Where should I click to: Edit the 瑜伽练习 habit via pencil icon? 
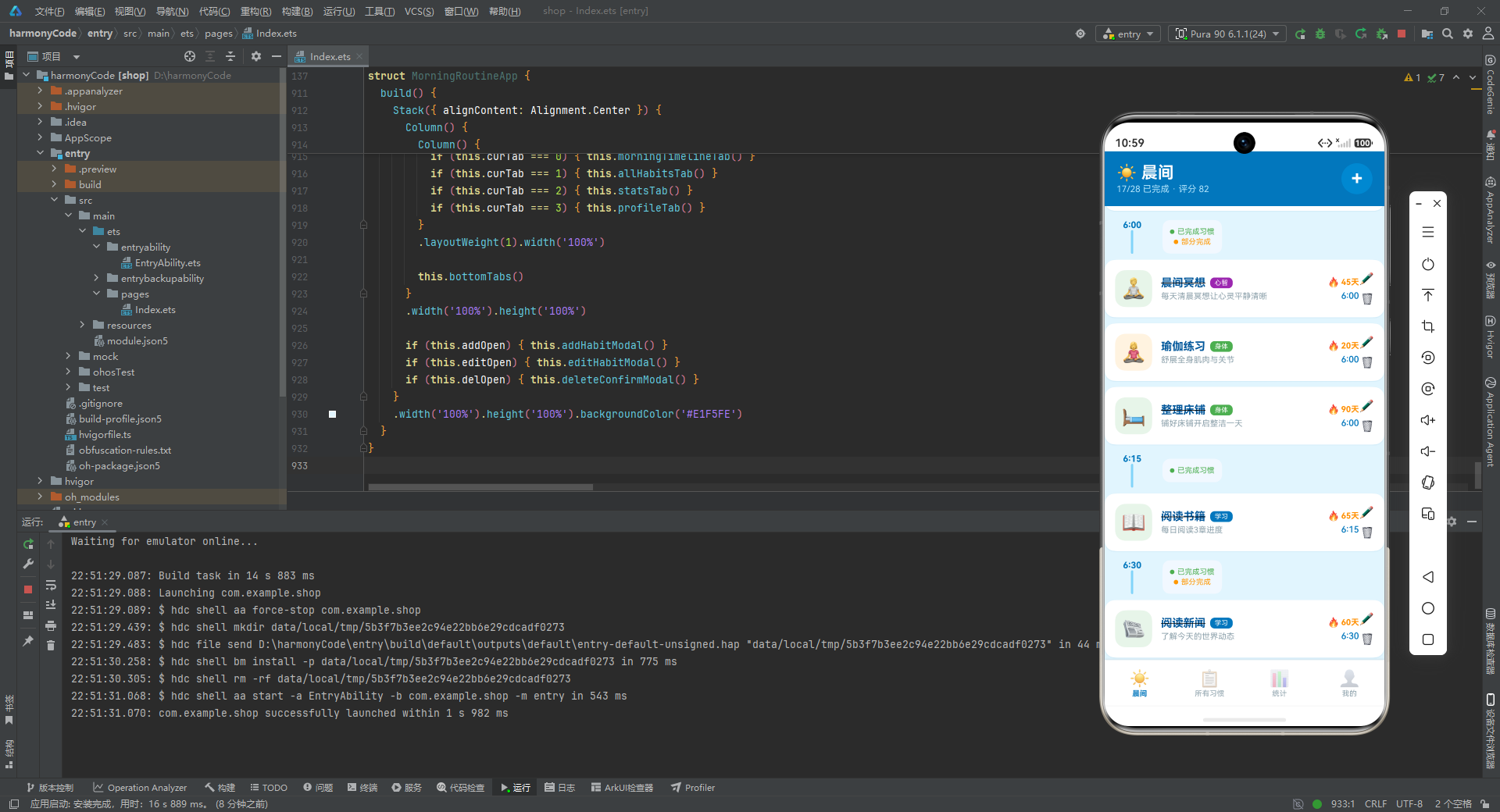coord(1367,343)
